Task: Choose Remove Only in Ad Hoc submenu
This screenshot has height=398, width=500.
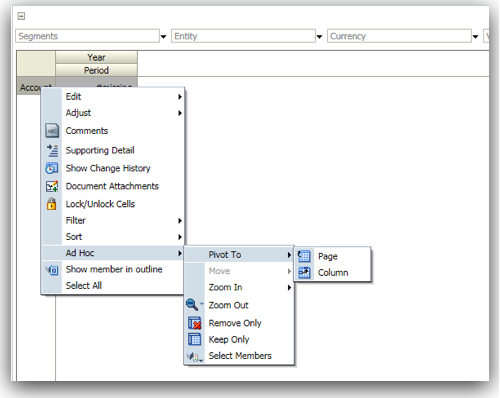Action: [239, 323]
